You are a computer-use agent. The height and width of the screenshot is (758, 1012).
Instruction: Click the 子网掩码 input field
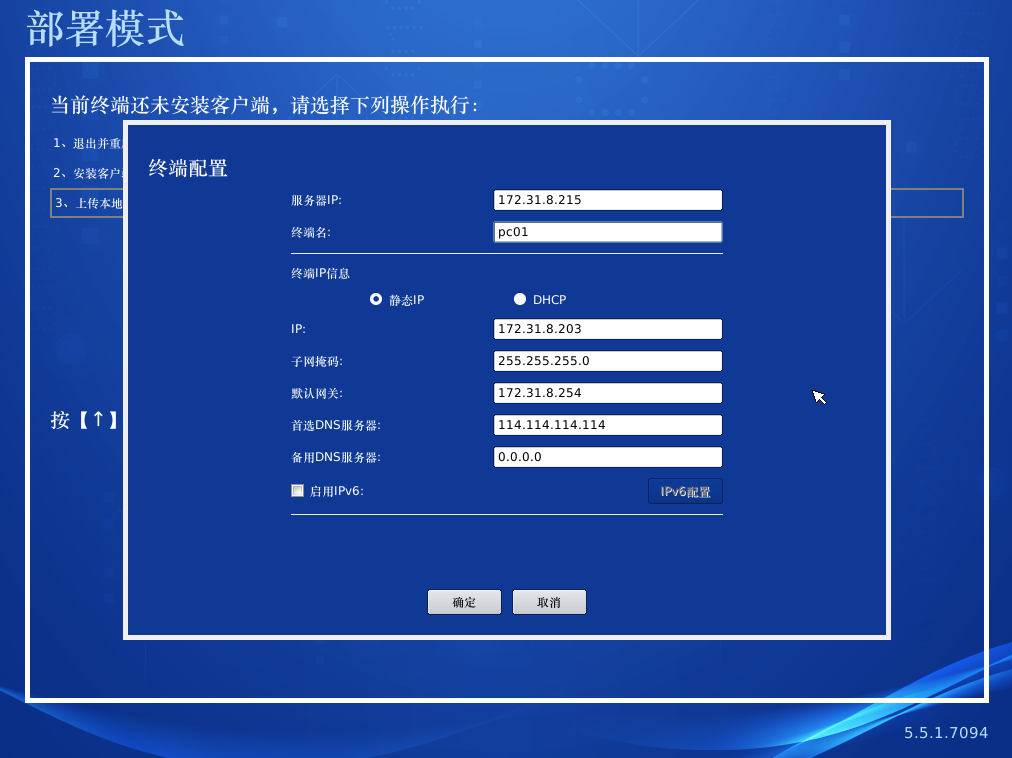pyautogui.click(x=607, y=361)
